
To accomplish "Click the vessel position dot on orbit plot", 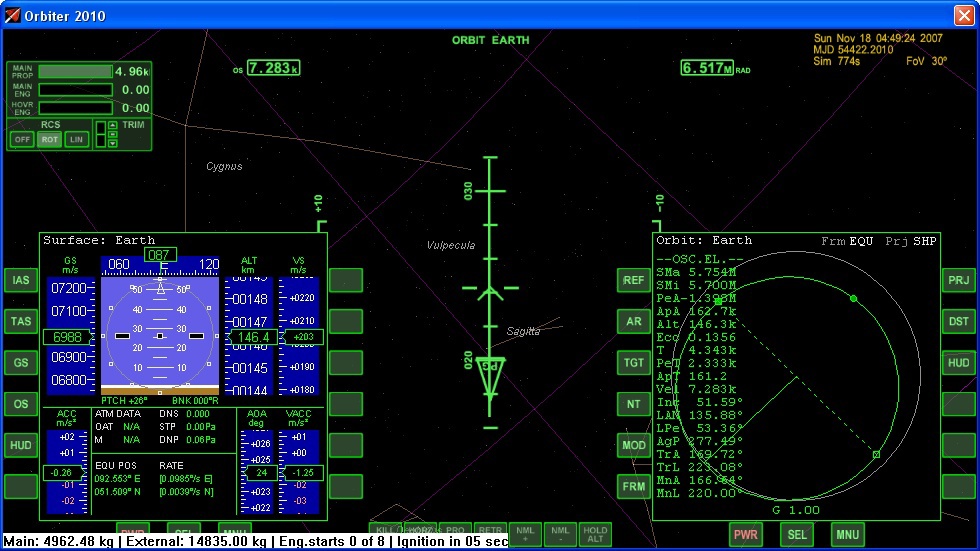I will [x=854, y=299].
